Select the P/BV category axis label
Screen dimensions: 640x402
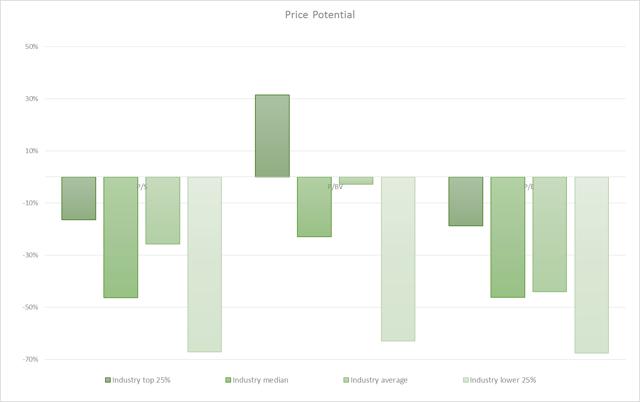coord(335,187)
